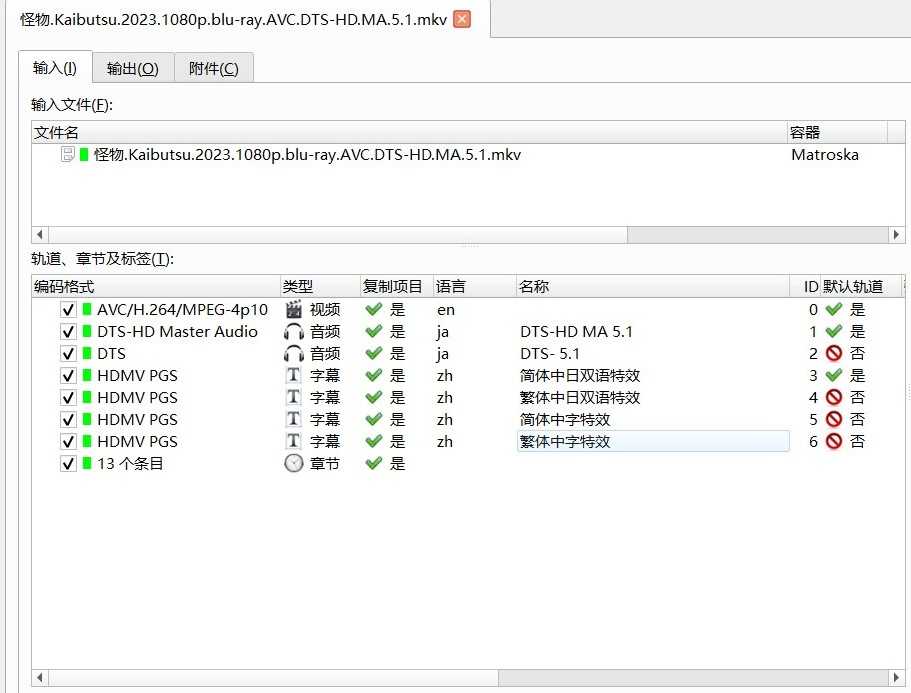Click copy-item checkmark for 繁体中日双语特效 subtitle
911x693 pixels.
click(x=374, y=398)
